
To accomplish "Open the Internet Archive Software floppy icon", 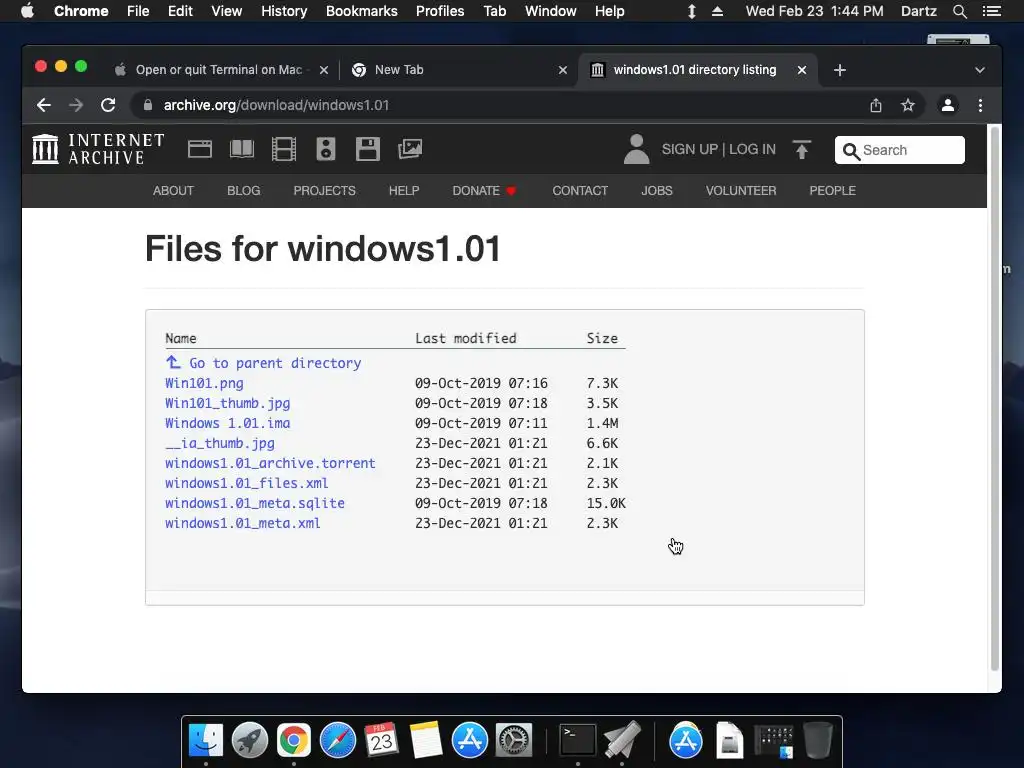I will (368, 150).
